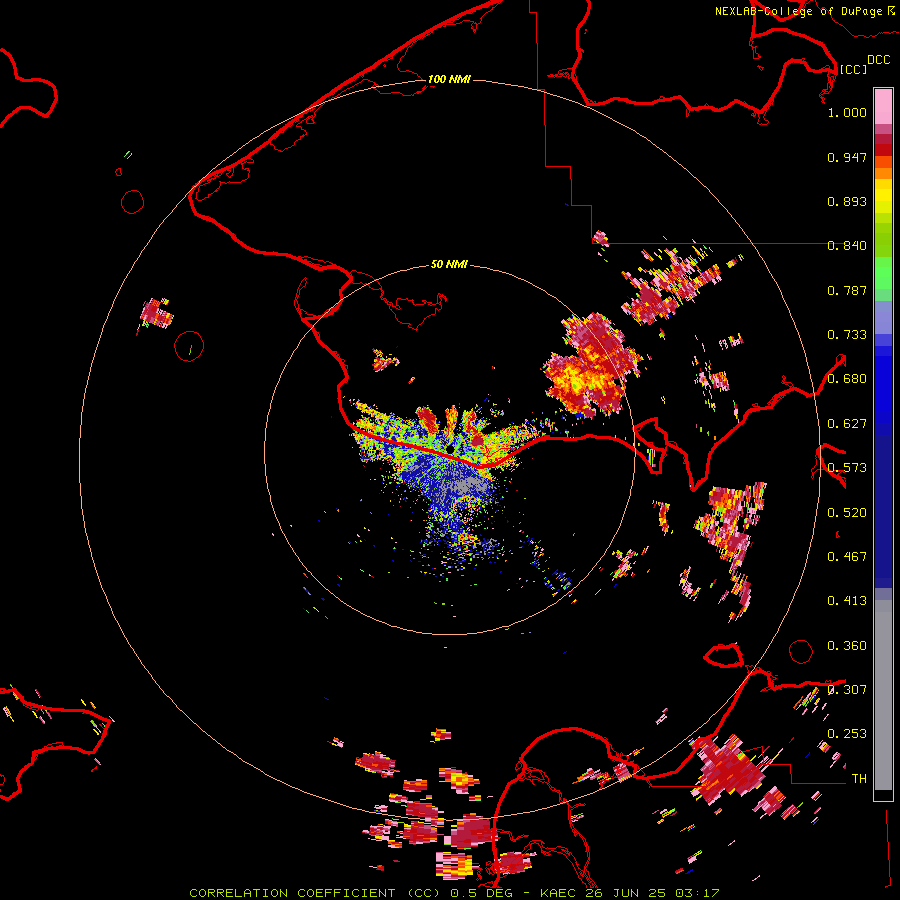This screenshot has height=900, width=900.
Task: Select the 0.413 value on the scale
Action: [847, 601]
